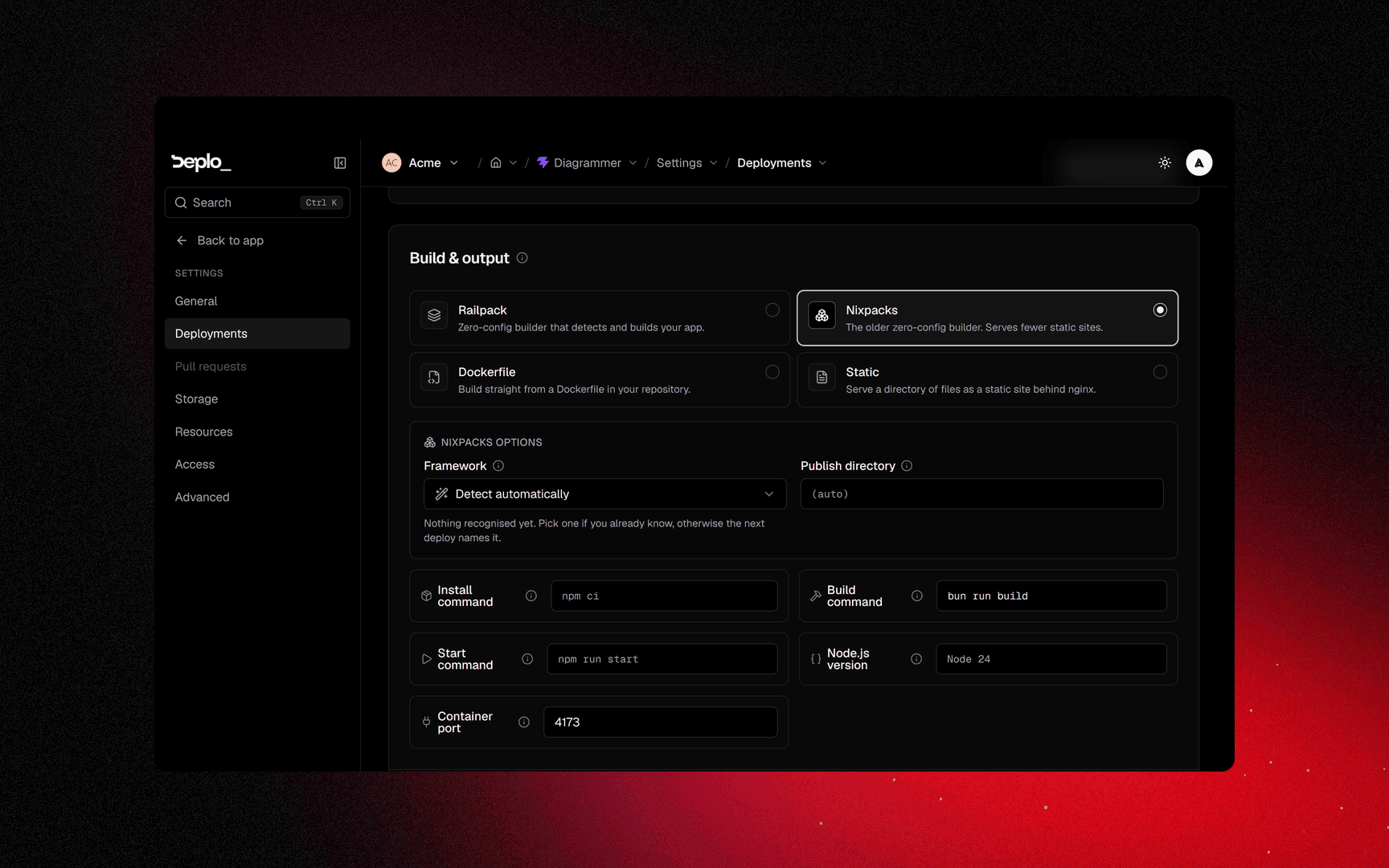Expand the Acme workspace switcher
This screenshot has height=868, width=1389.
454,163
